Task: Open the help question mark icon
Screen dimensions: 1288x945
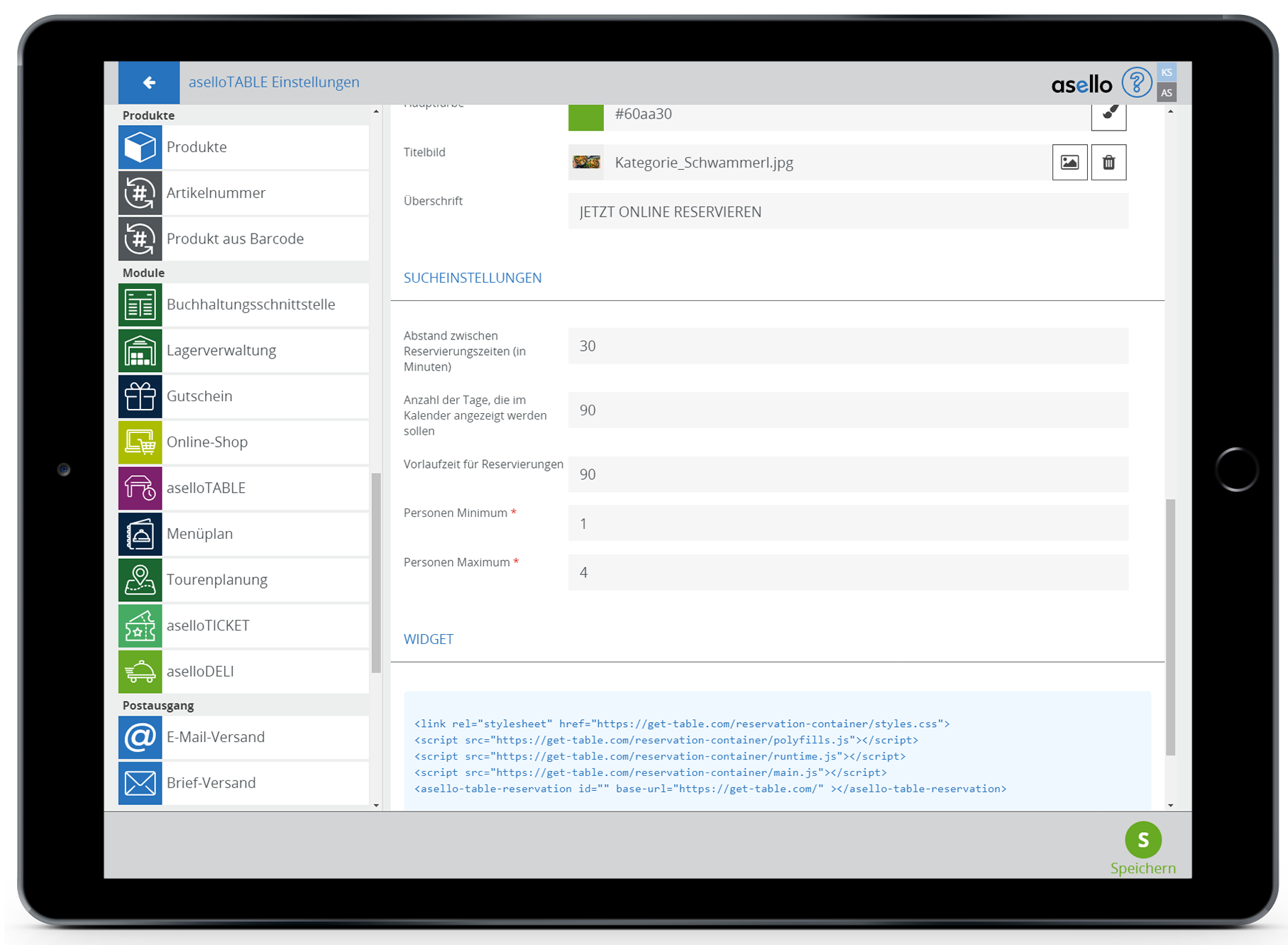Action: 1136,83
